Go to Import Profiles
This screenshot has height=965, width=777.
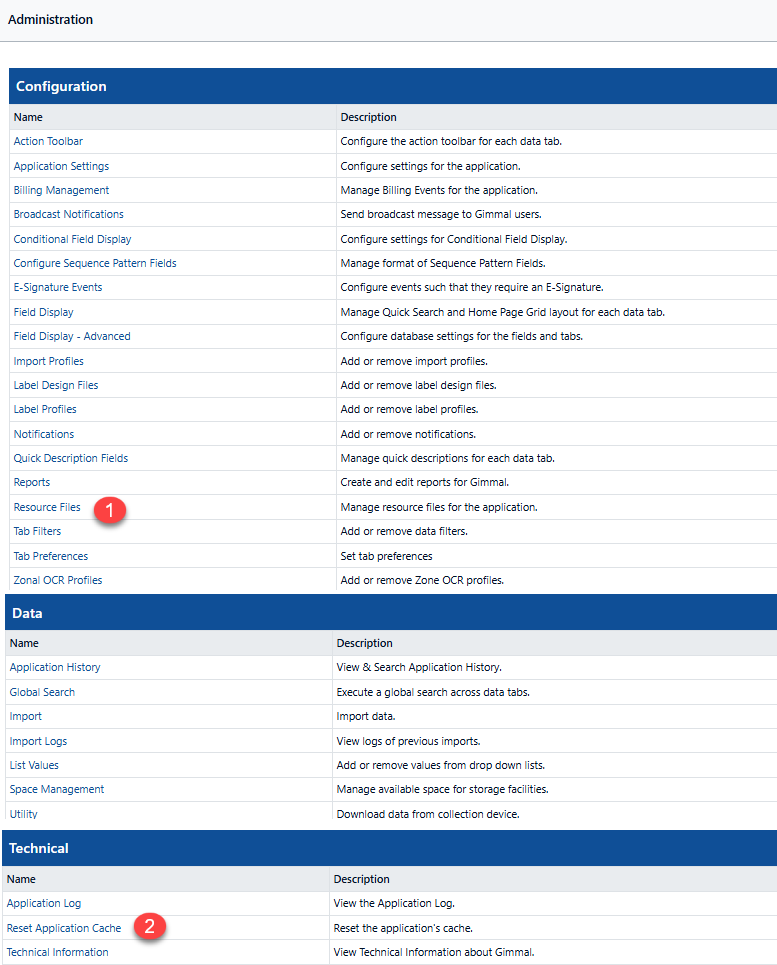tap(48, 361)
